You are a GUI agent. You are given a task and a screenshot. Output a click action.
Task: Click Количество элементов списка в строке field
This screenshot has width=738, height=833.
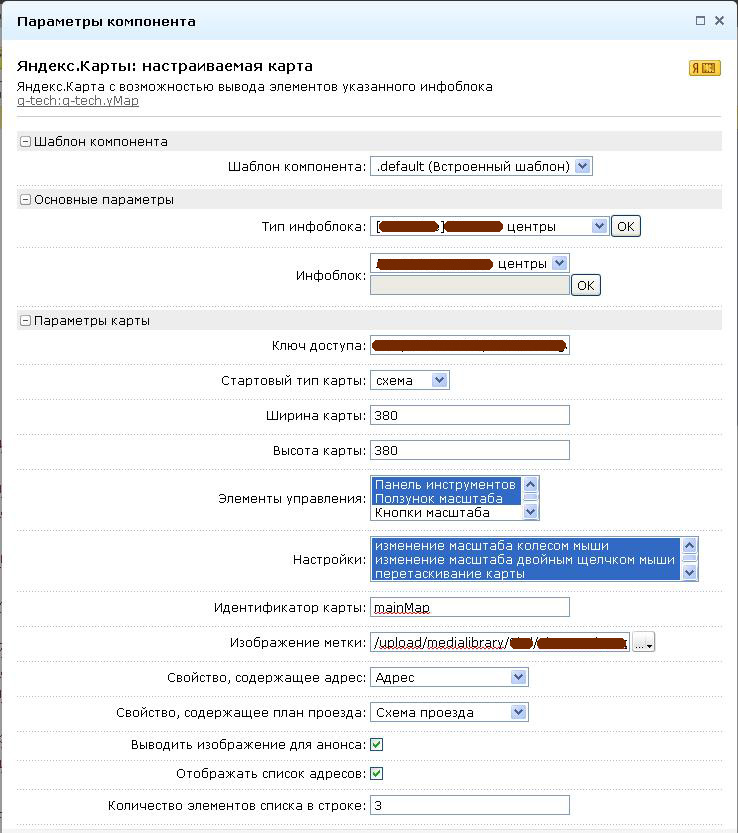pos(470,805)
